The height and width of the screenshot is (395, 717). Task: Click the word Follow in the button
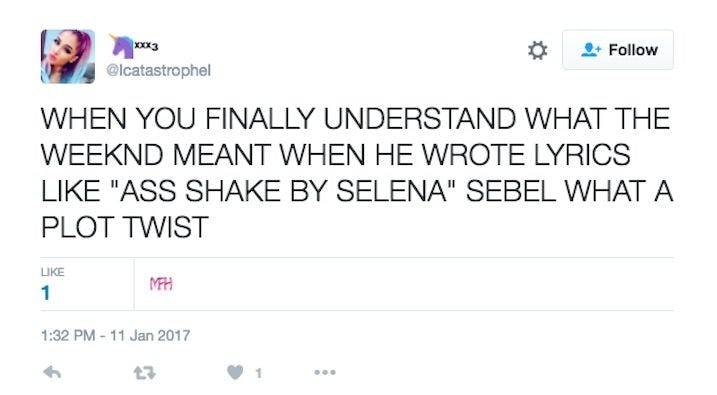(633, 50)
